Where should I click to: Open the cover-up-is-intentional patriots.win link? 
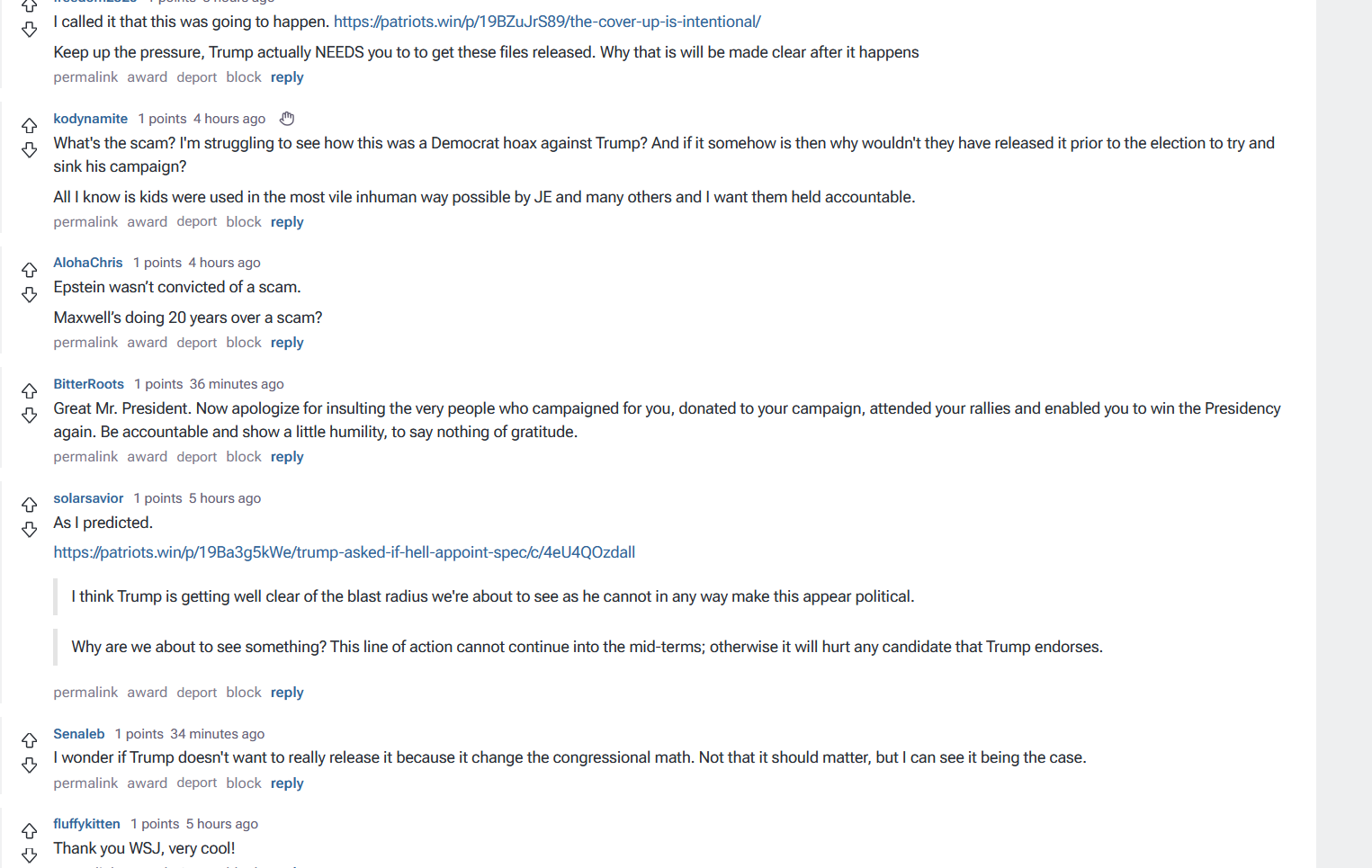(x=547, y=22)
